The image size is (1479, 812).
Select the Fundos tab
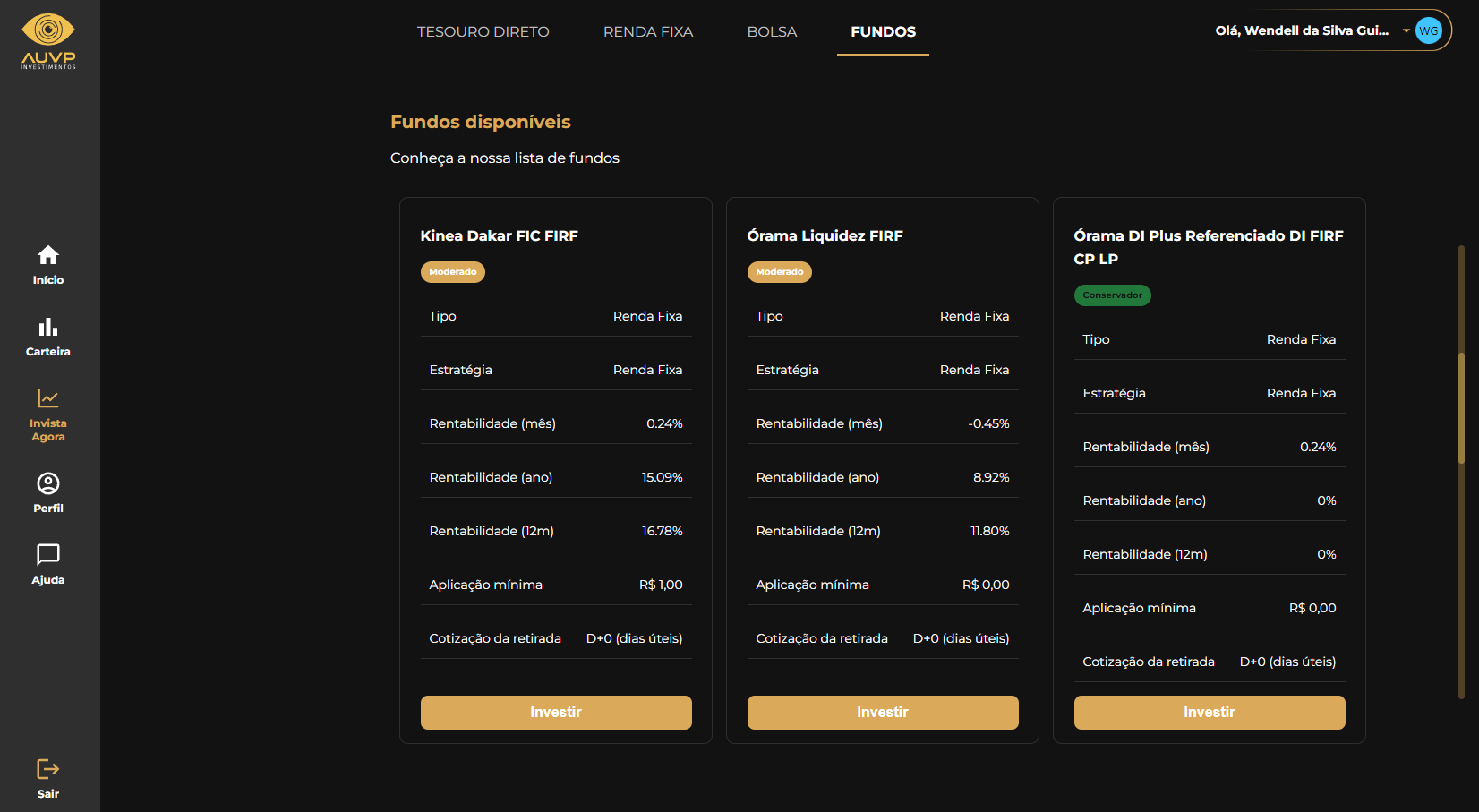883,31
